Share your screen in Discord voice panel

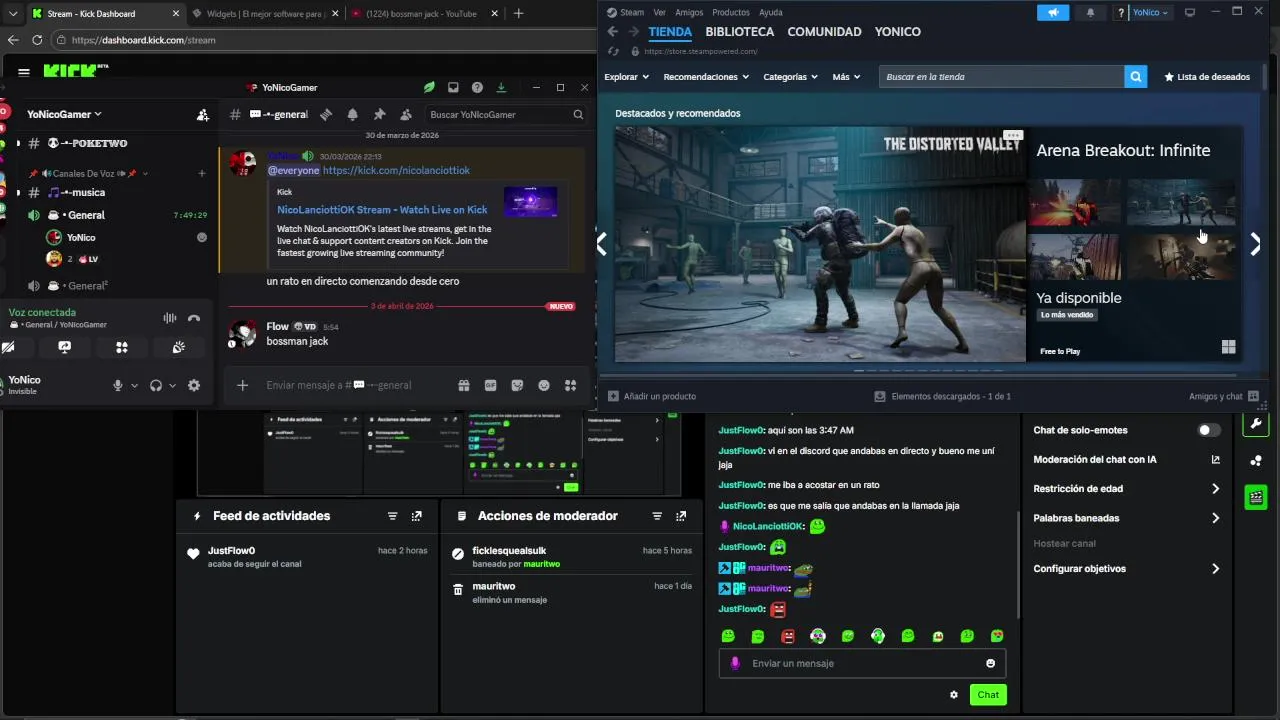coord(65,347)
